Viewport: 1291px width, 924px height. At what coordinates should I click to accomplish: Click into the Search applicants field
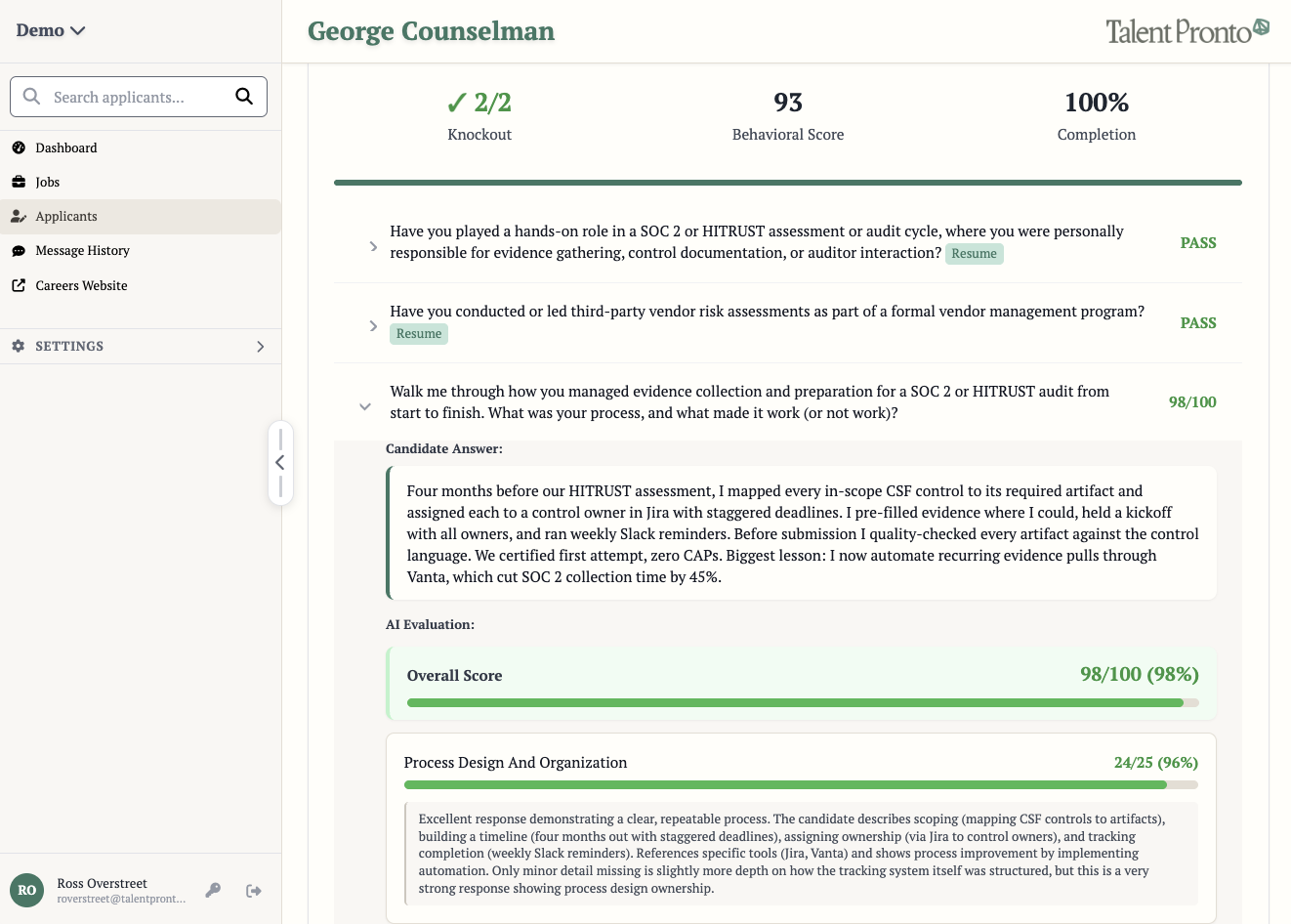click(x=137, y=97)
